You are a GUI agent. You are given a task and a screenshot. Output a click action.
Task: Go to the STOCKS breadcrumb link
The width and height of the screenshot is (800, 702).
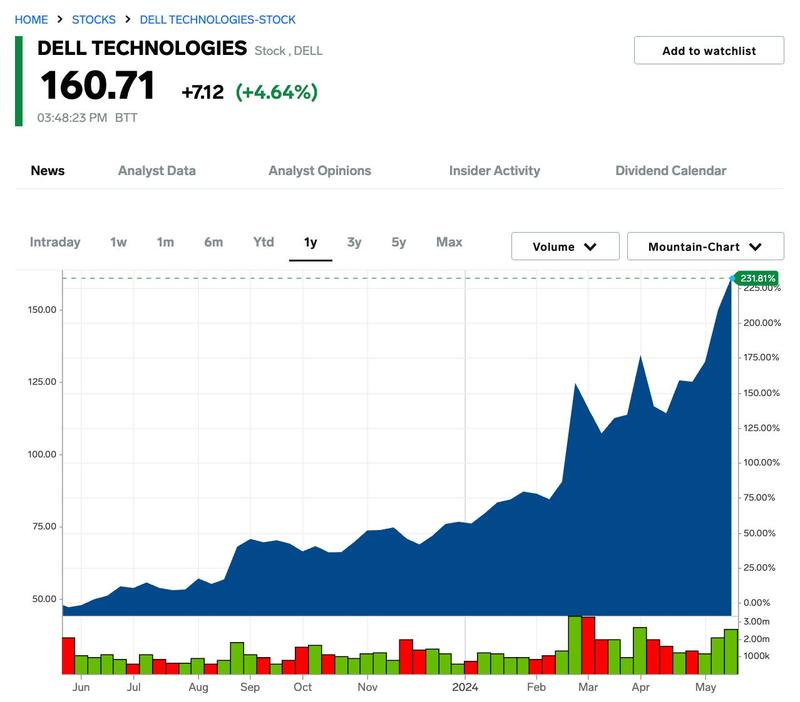coord(93,20)
